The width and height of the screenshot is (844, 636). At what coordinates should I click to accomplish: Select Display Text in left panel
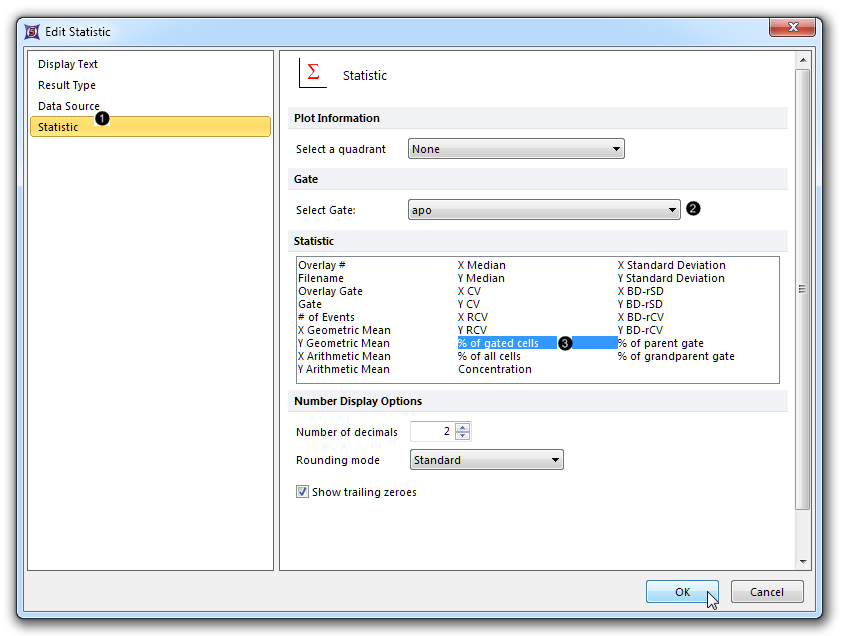[x=68, y=64]
